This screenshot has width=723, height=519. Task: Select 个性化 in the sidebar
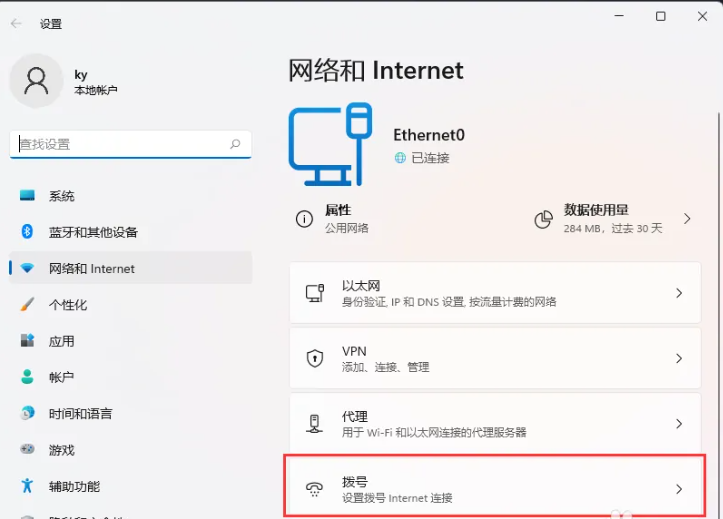click(x=130, y=305)
